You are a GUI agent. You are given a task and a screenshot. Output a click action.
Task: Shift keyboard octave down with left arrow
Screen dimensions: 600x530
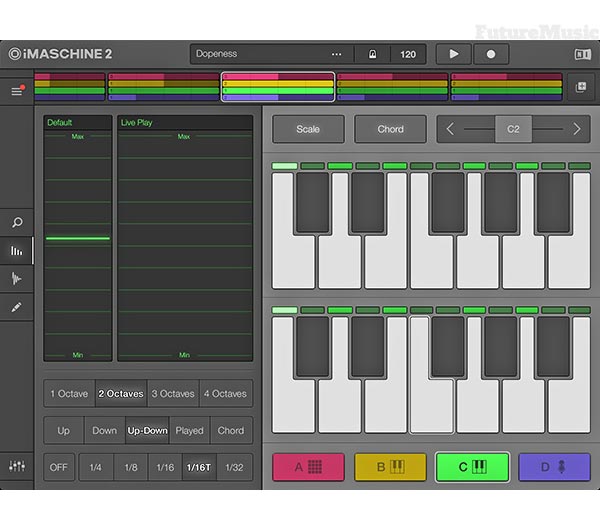point(450,129)
